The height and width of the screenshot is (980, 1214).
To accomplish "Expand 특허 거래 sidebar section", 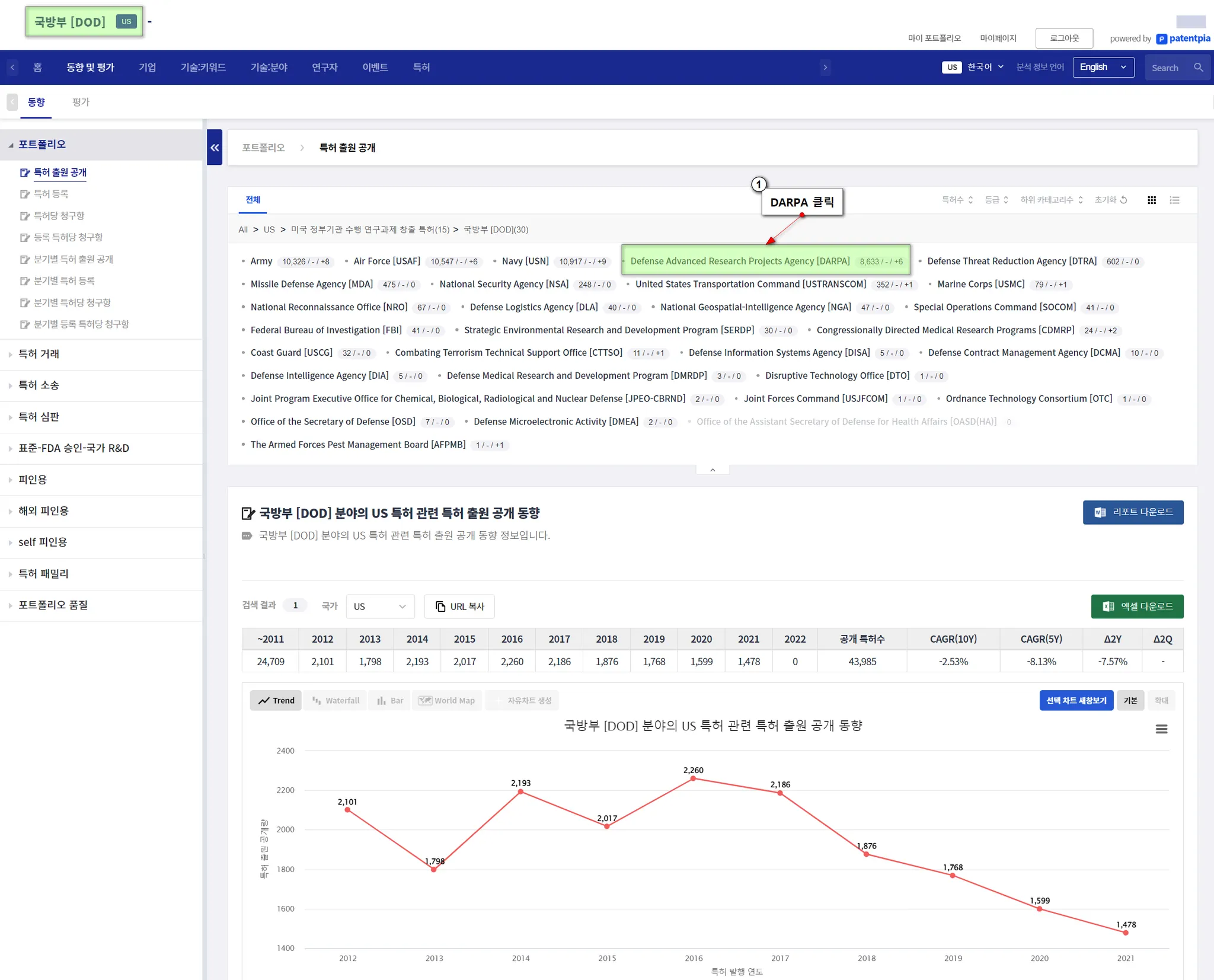I will [39, 354].
